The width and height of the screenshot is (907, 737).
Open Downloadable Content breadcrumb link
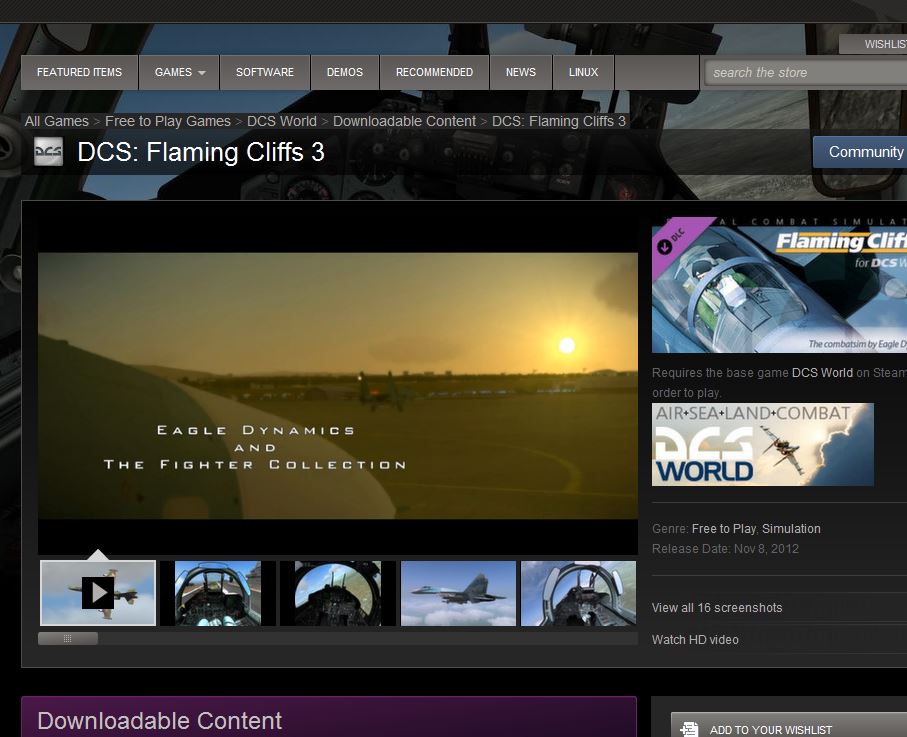pos(404,121)
